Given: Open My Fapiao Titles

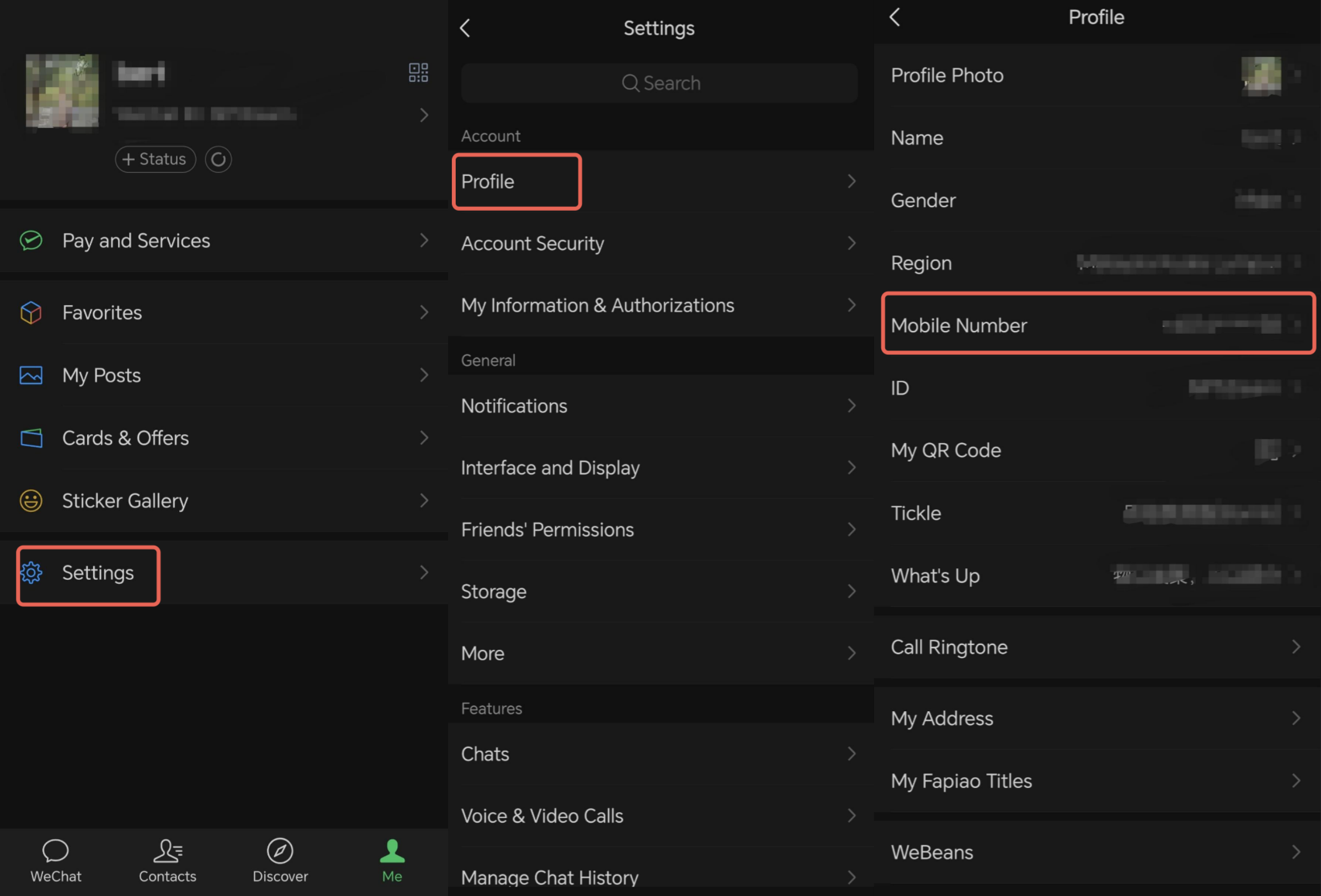Looking at the screenshot, I should click(1097, 781).
